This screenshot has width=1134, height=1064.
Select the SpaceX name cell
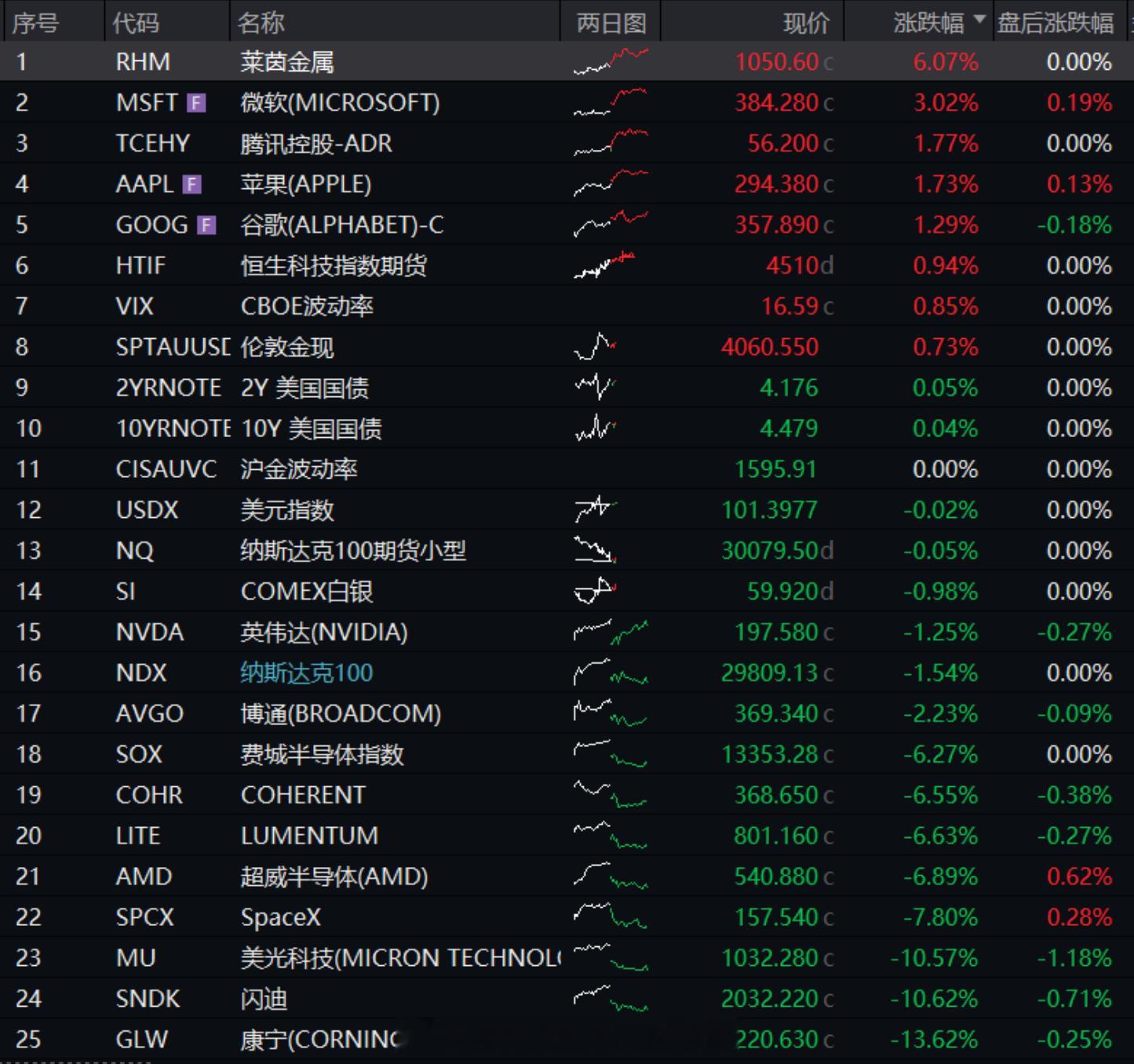[280, 918]
